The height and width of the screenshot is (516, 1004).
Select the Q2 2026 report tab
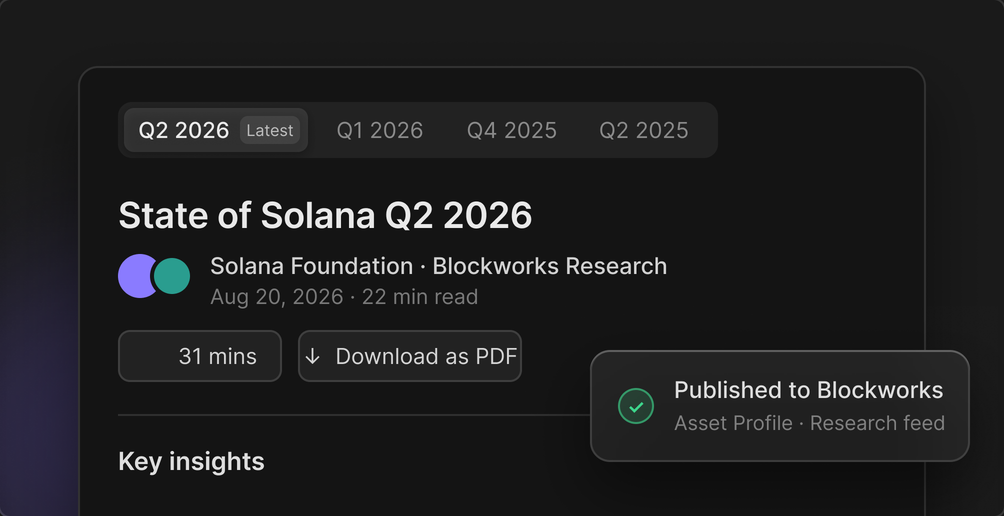(216, 130)
